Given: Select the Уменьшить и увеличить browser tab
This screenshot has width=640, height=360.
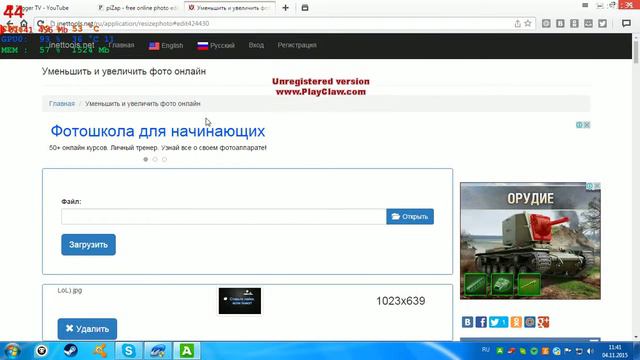Looking at the screenshot, I should click(x=230, y=8).
